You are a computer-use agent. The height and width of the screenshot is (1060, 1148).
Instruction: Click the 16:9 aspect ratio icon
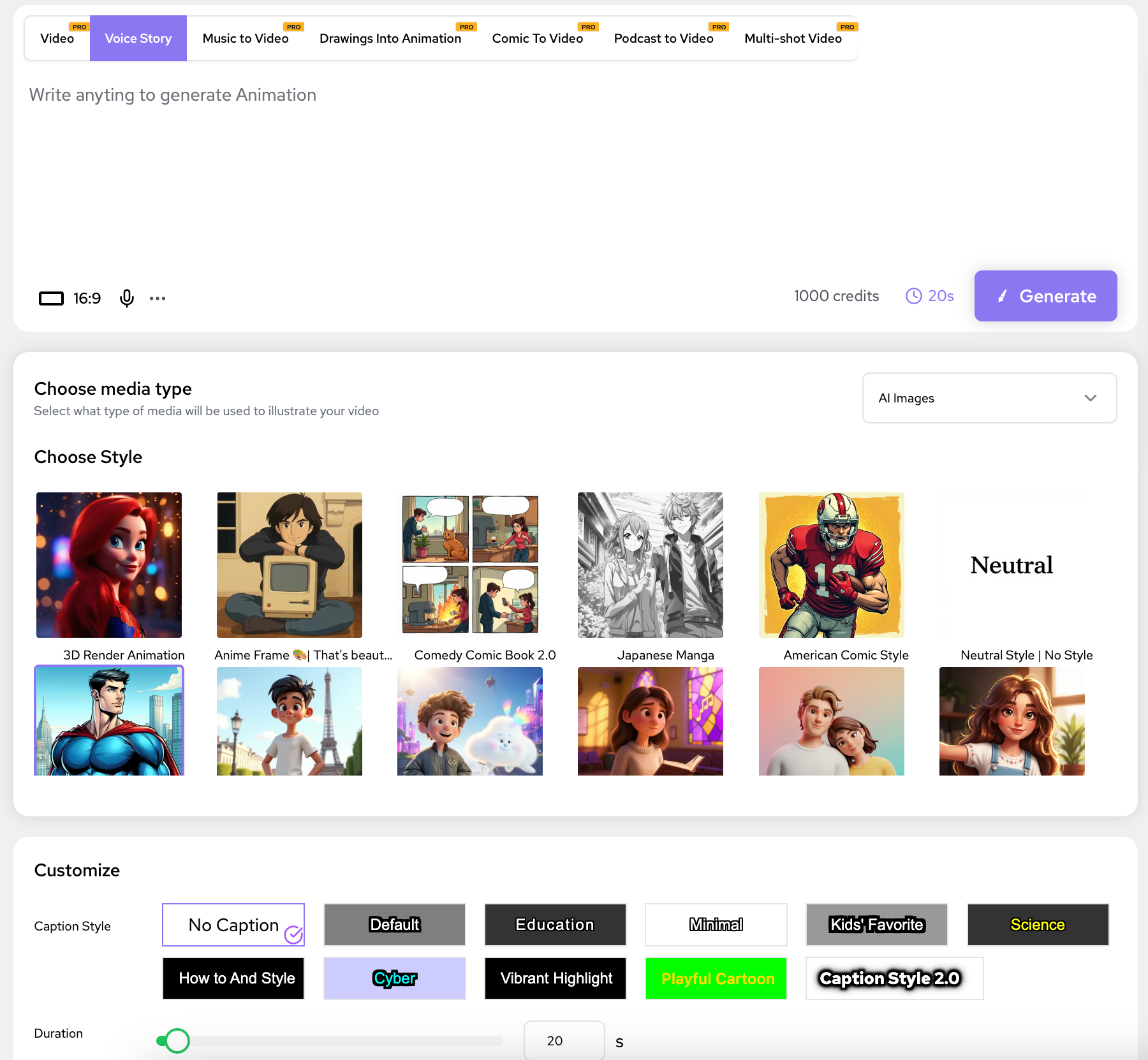[51, 298]
